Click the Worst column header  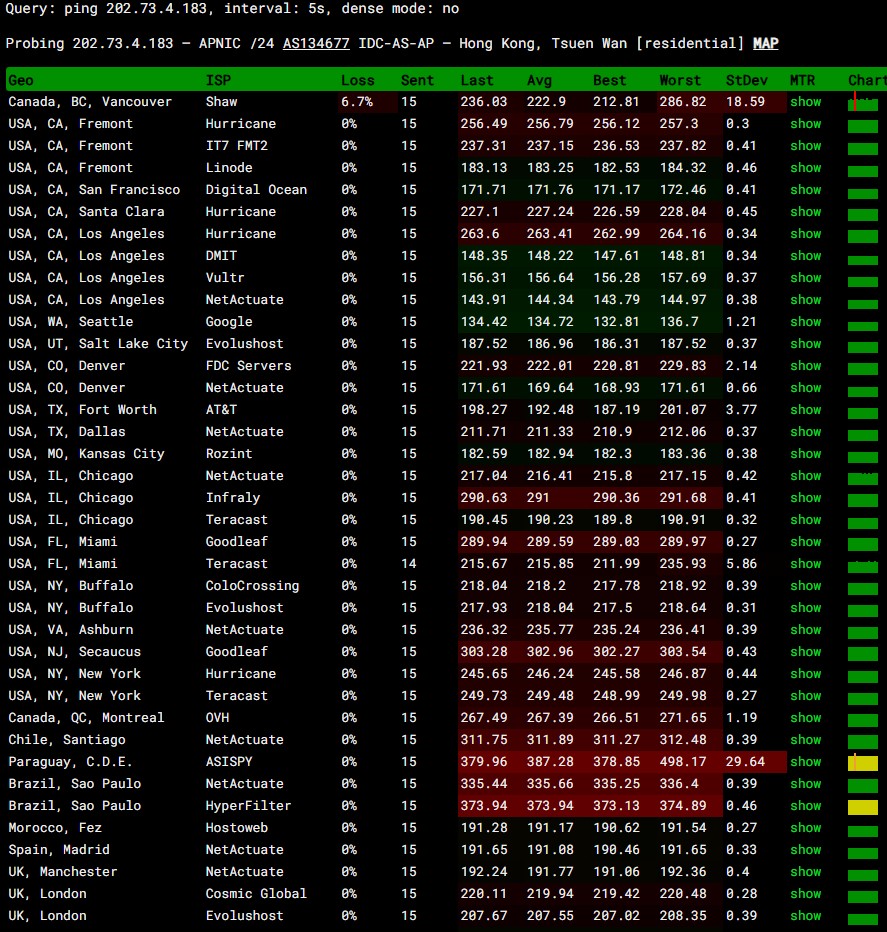(x=680, y=80)
